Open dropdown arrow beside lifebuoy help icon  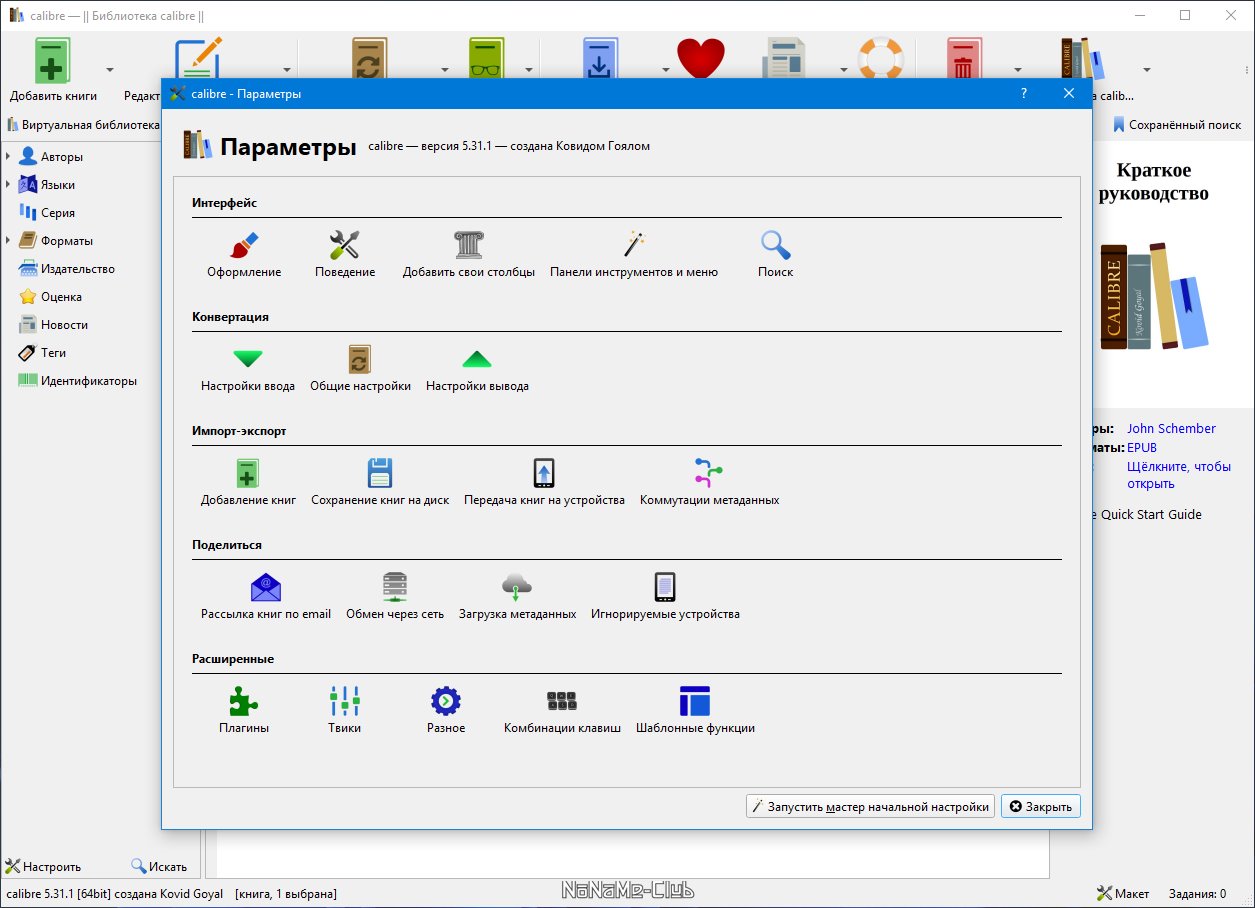point(844,70)
